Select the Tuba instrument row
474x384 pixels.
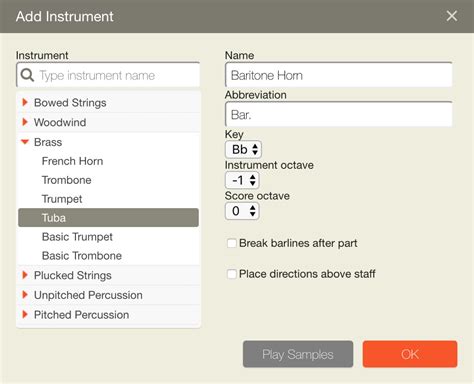(x=108, y=218)
